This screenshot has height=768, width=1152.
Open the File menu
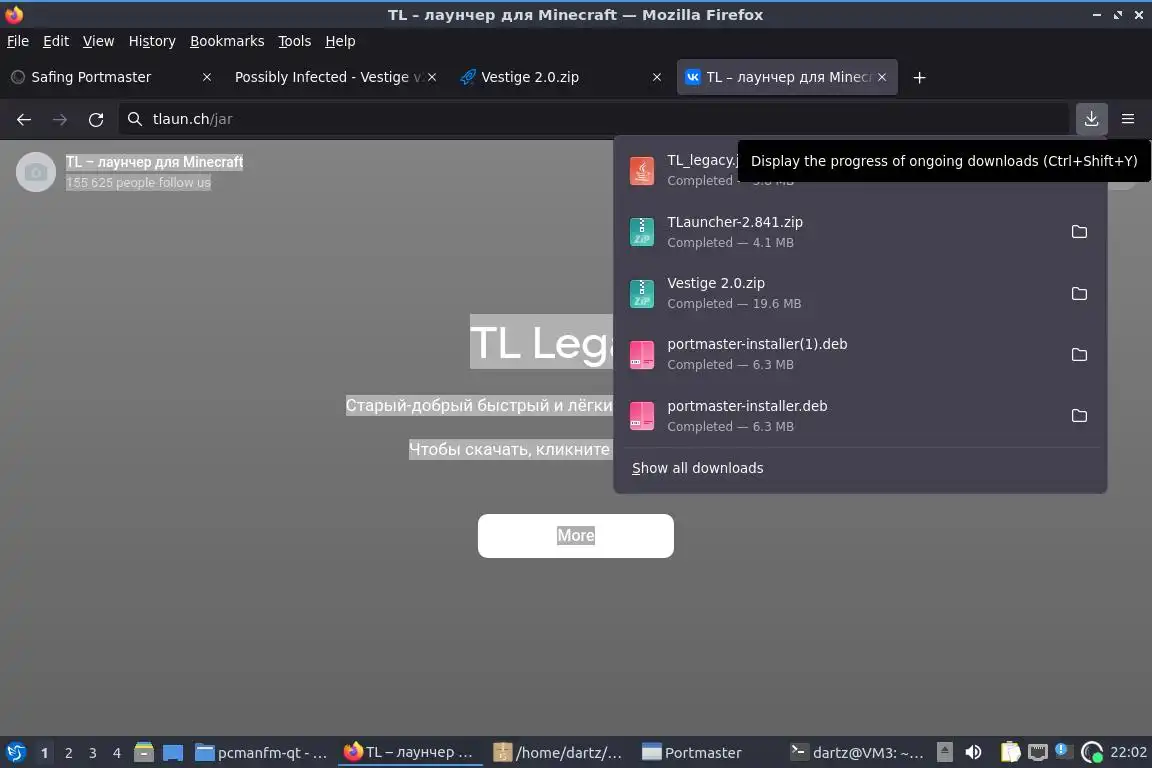pyautogui.click(x=18, y=41)
